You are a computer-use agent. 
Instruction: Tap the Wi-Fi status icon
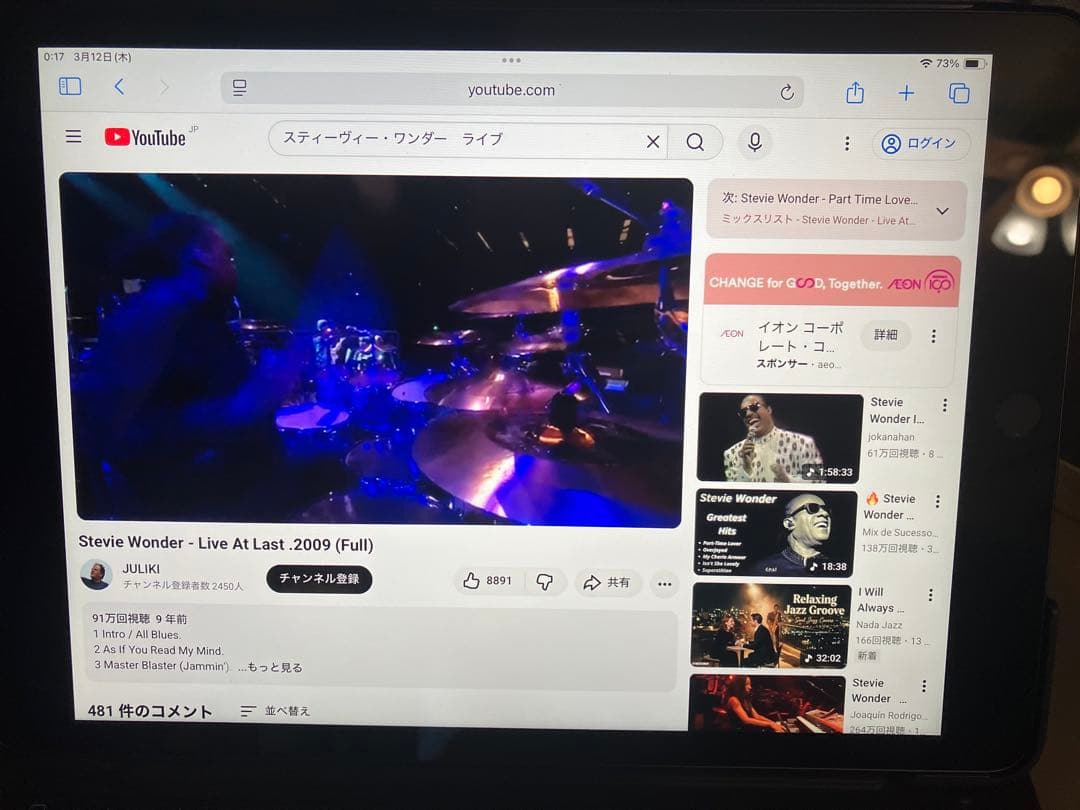[926, 63]
